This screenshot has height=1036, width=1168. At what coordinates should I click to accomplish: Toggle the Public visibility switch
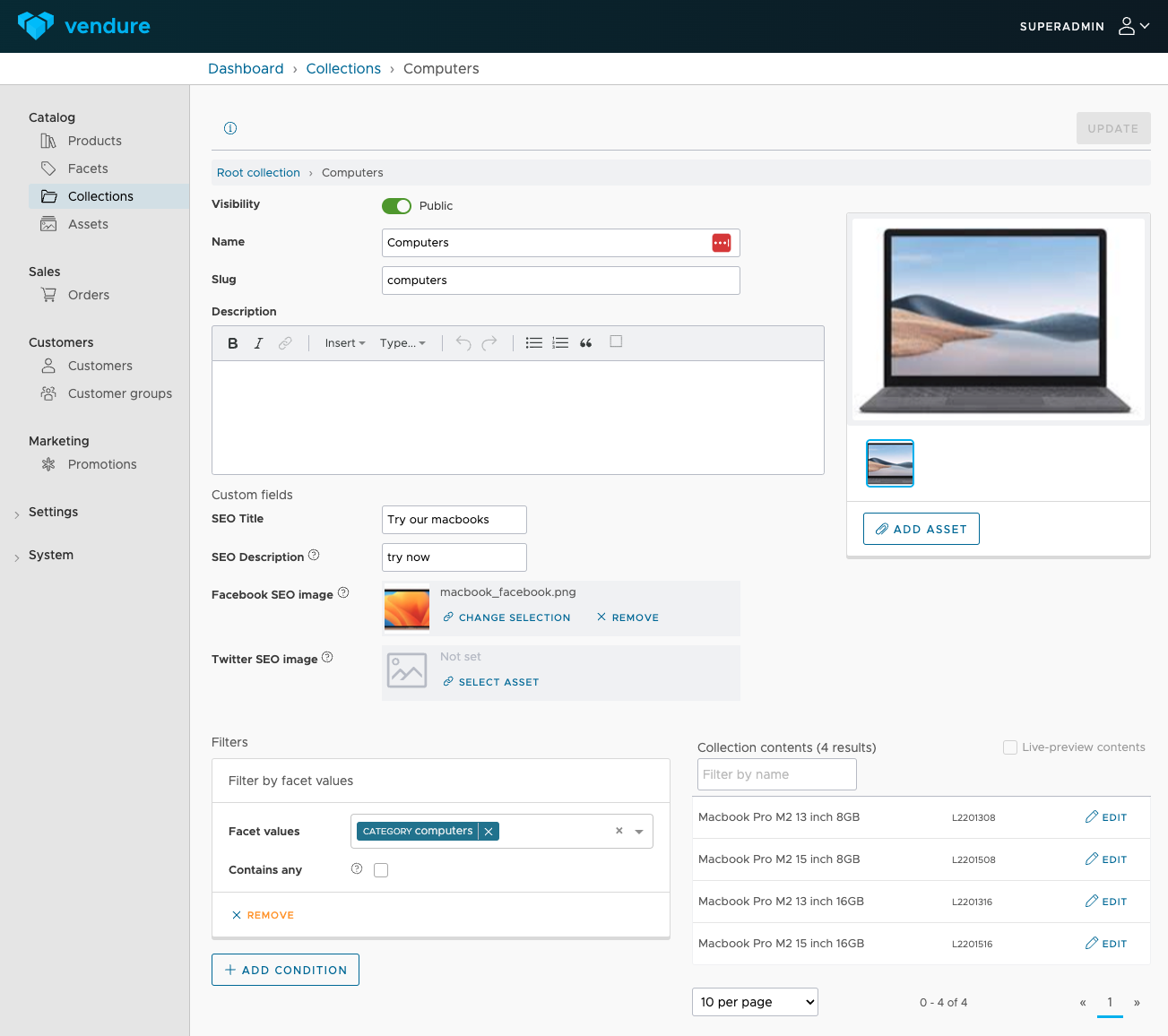396,206
